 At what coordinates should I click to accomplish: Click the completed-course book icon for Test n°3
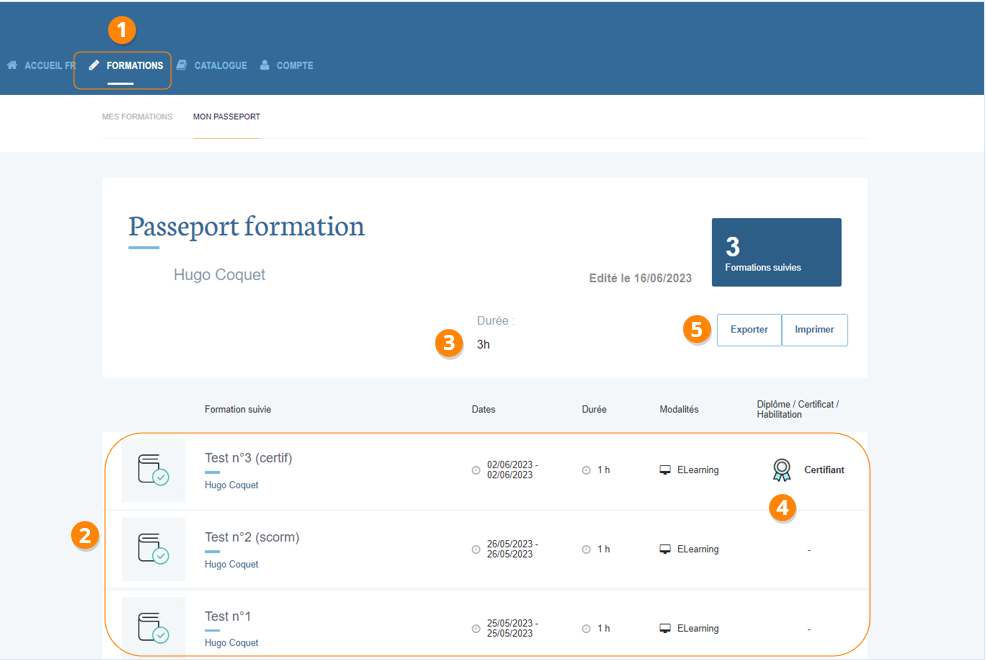[x=153, y=470]
